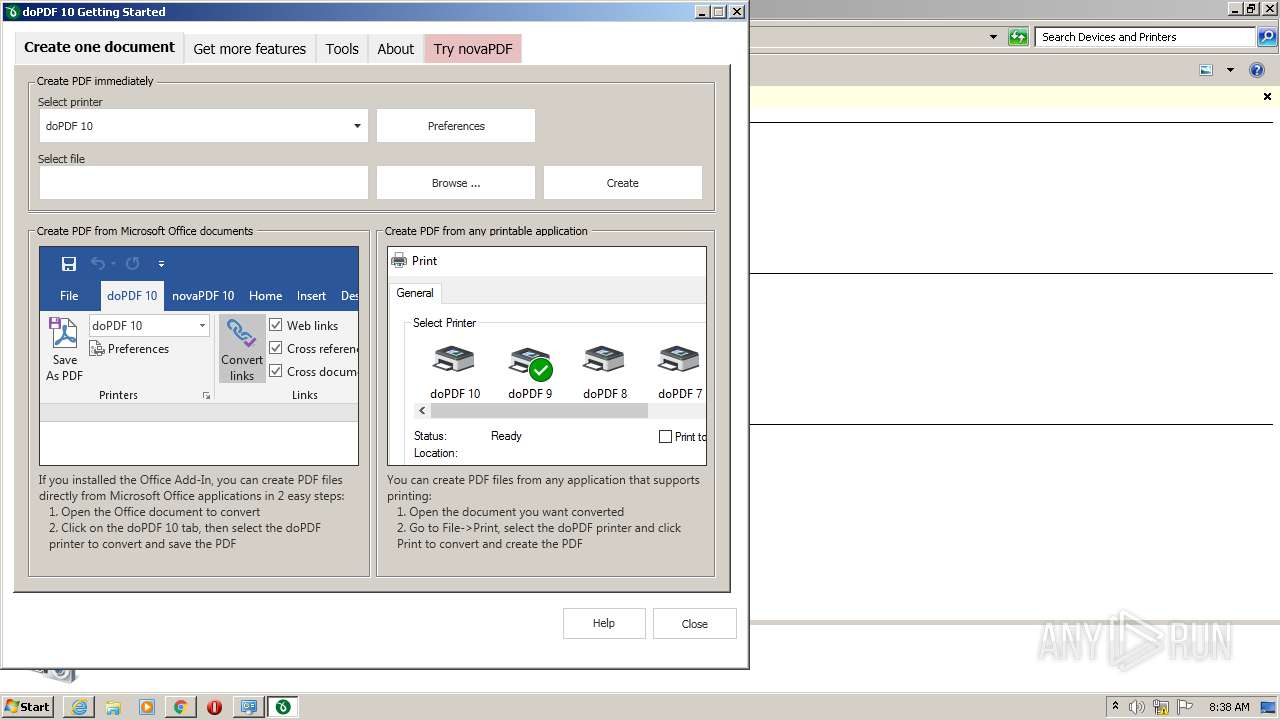Image resolution: width=1280 pixels, height=720 pixels.
Task: Click the redo icon in Office preview
Action: (132, 264)
